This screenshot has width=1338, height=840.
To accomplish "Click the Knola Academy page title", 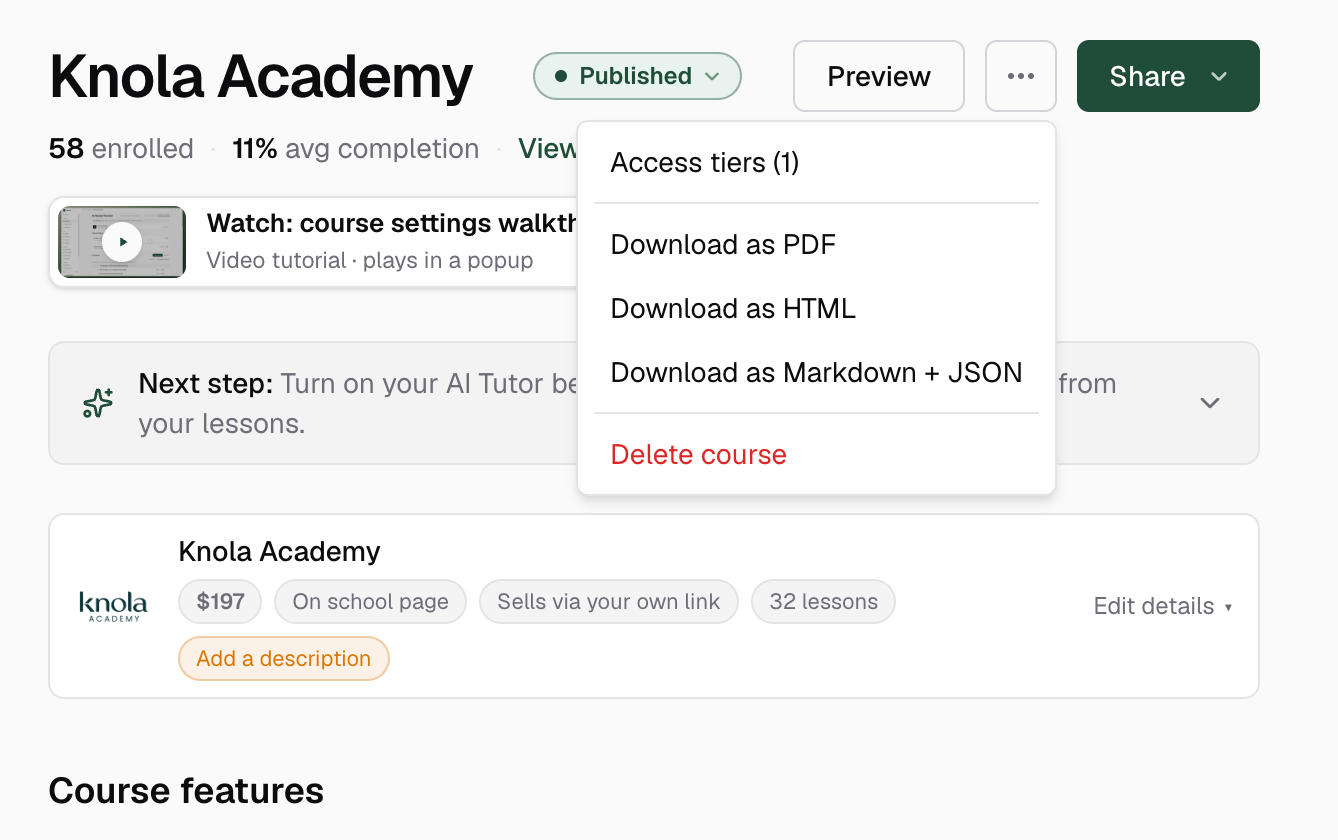I will pyautogui.click(x=261, y=77).
